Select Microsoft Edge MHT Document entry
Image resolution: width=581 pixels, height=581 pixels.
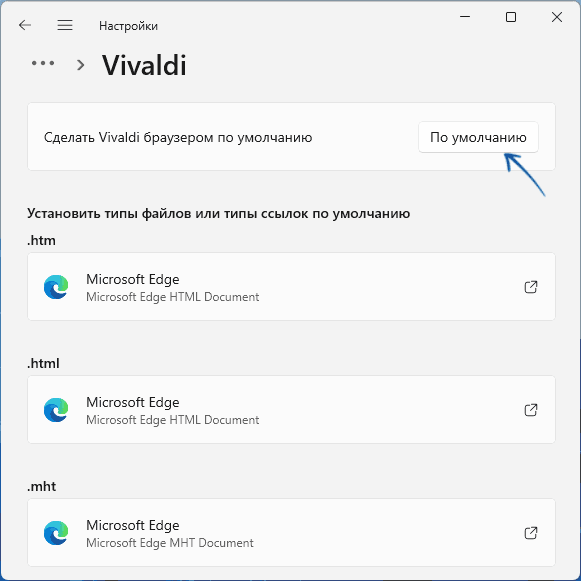291,533
